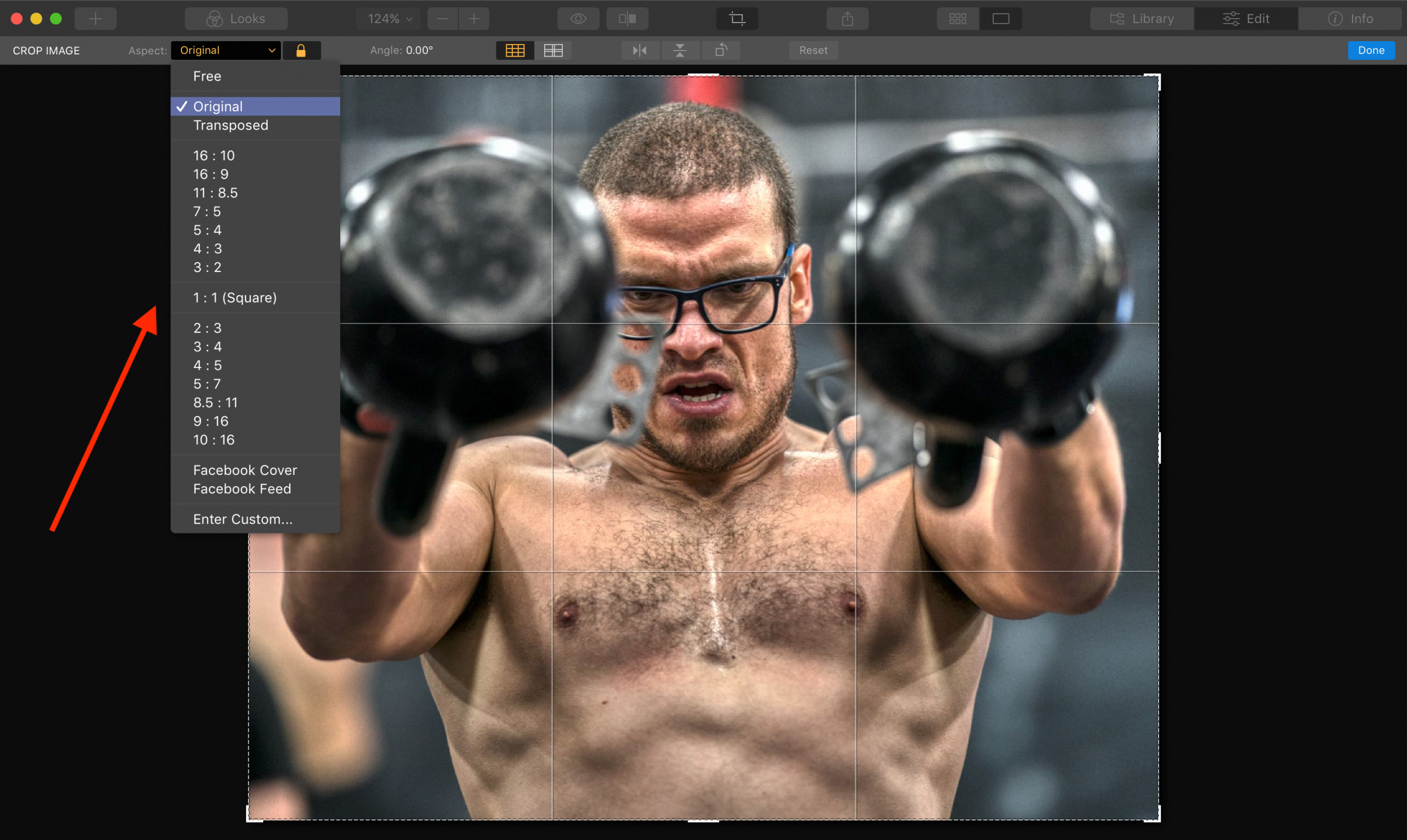The height and width of the screenshot is (840, 1407).
Task: Switch to gallery grid view icon
Action: coord(957,19)
